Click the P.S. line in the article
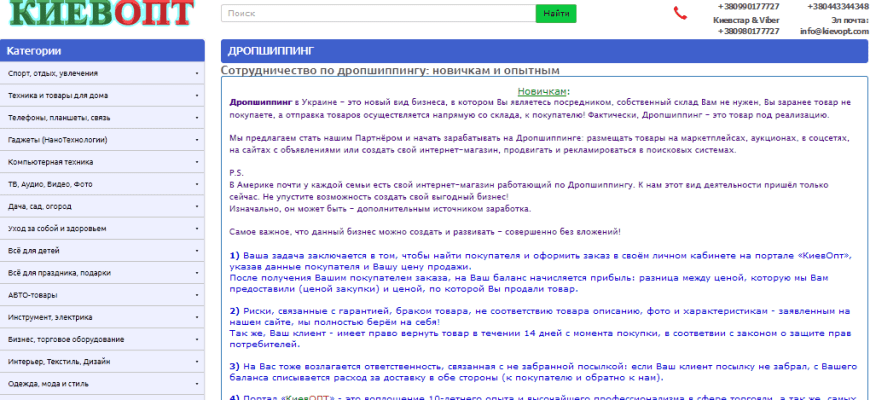 [236, 173]
